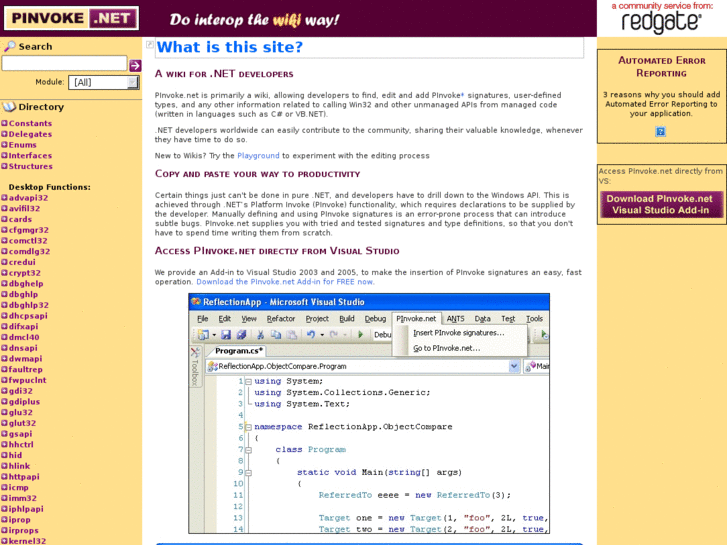Open the comctl32 module link
Viewport: 727px width, 545px height.
[x=28, y=240]
